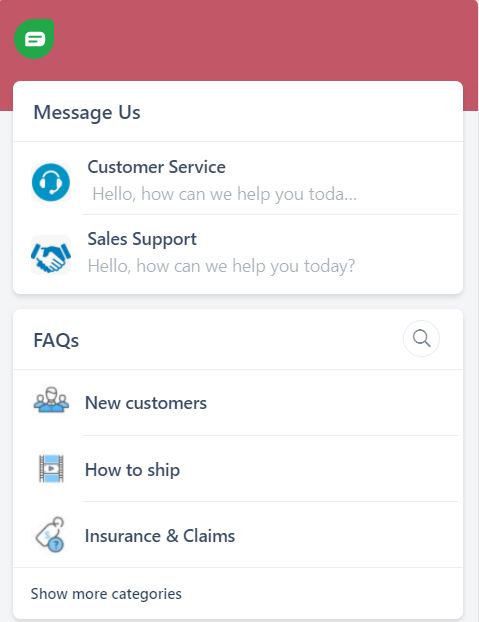The width and height of the screenshot is (479, 622).
Task: Open the Sales Support conversation
Action: (x=238, y=254)
